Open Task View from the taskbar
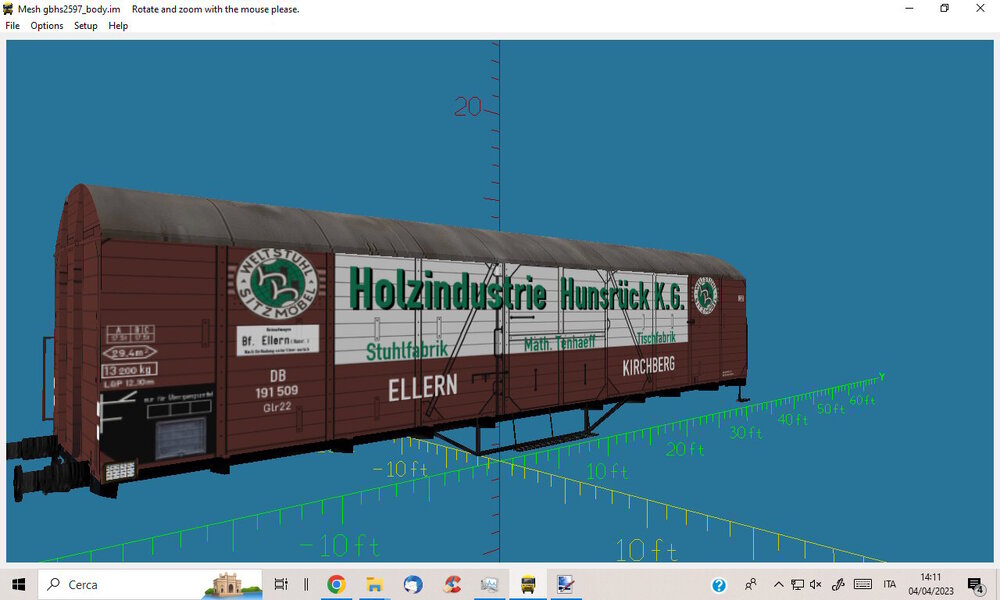This screenshot has height=600, width=1000. coord(281,584)
